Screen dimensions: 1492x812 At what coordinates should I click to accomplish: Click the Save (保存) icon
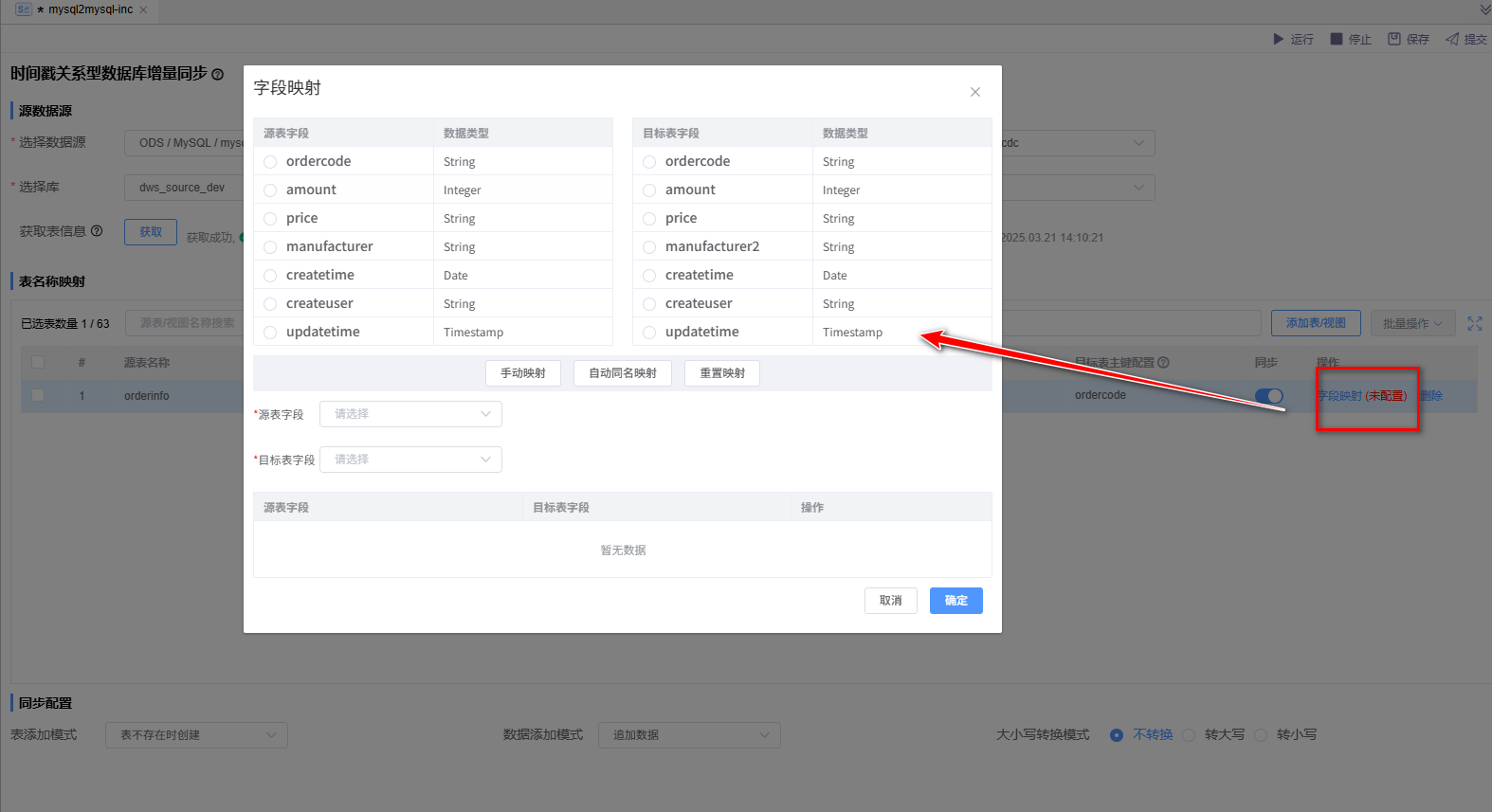[1393, 39]
